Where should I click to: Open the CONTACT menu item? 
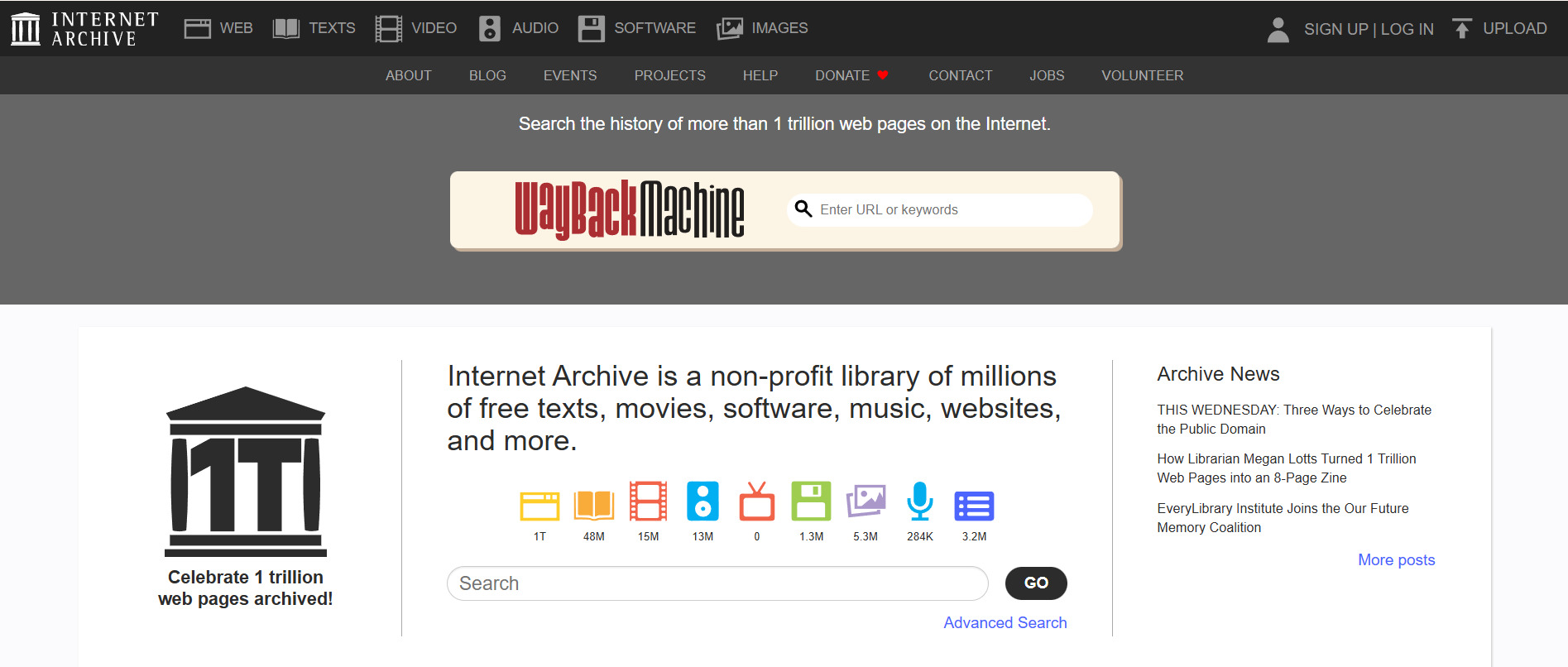click(960, 75)
